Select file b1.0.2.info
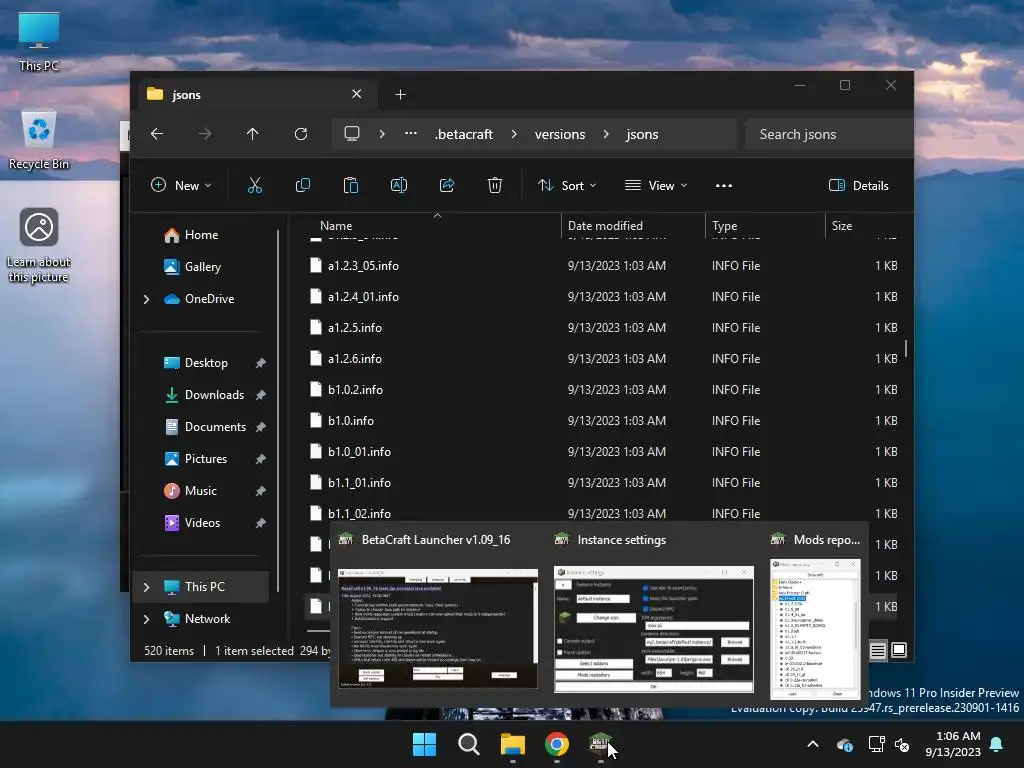The image size is (1024, 768). point(355,390)
